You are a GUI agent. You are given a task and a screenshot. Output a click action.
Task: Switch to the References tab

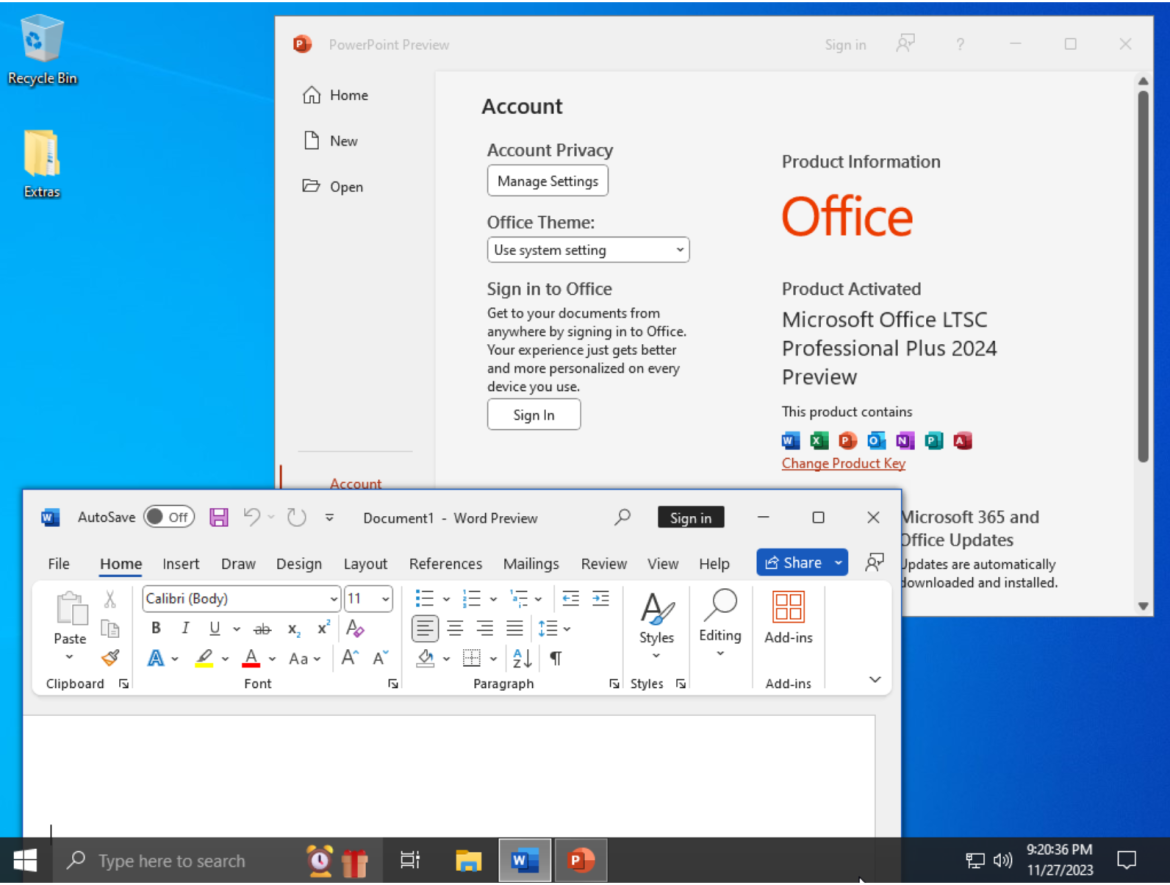(x=445, y=564)
